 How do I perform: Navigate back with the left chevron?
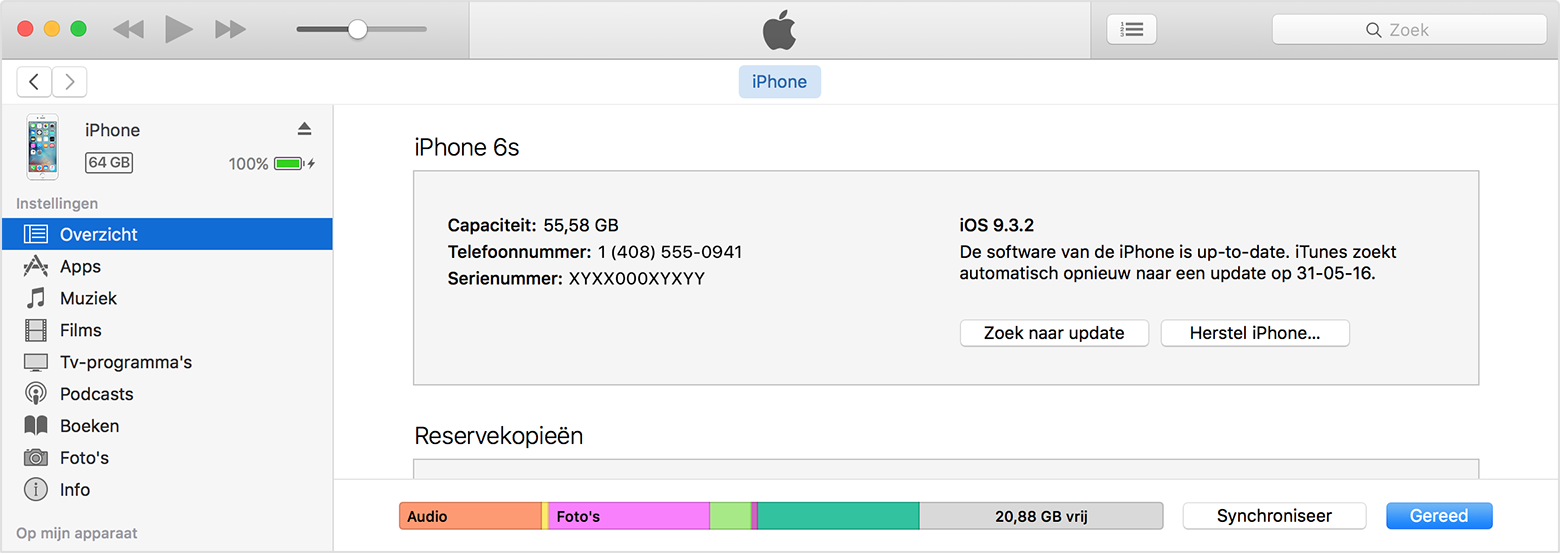(35, 82)
